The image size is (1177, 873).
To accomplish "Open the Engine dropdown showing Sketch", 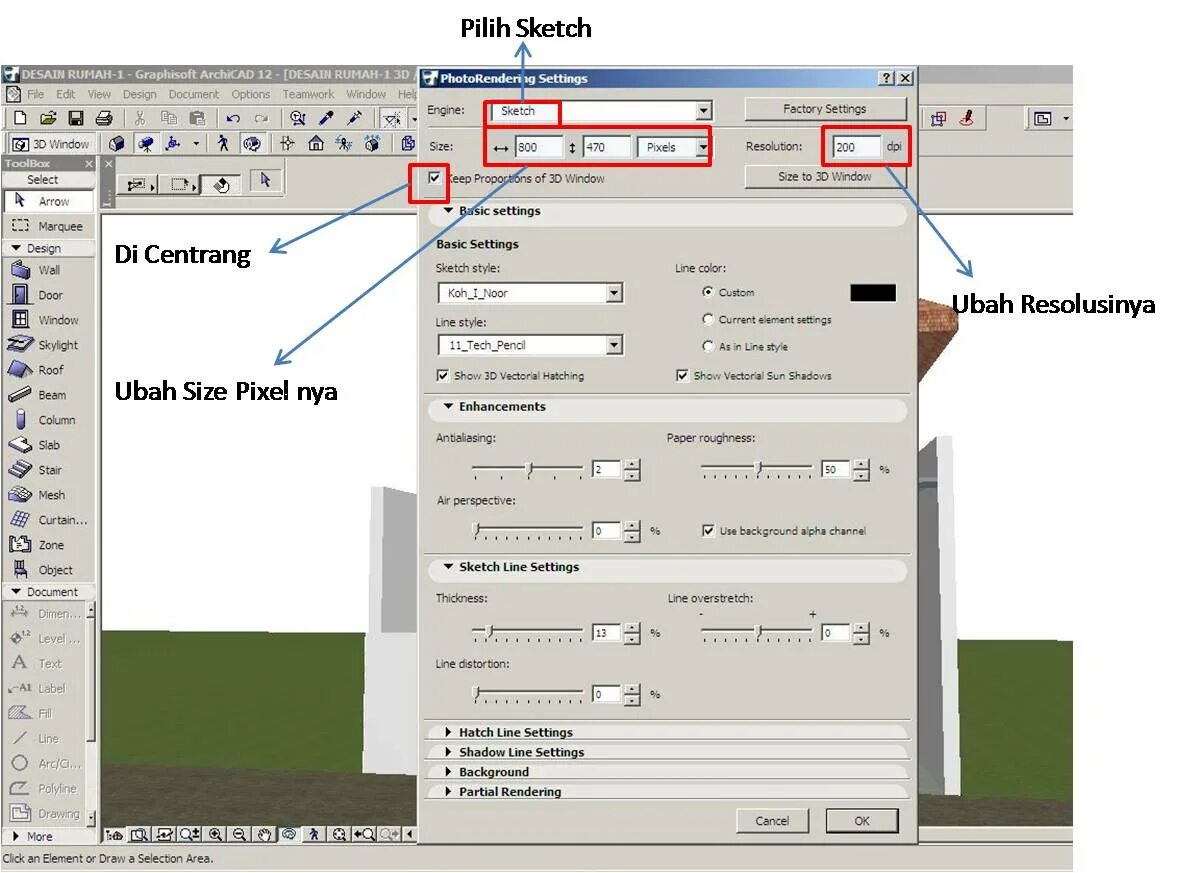I will pos(600,111).
